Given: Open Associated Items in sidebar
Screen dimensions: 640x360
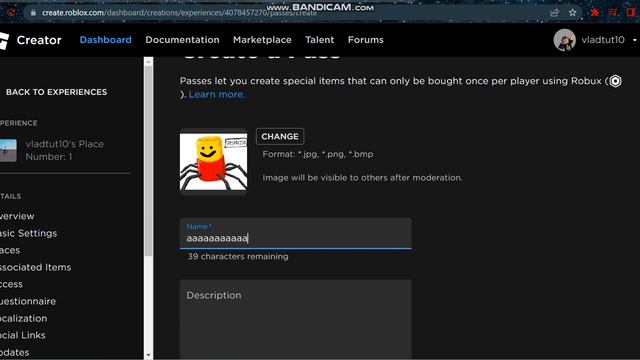Looking at the screenshot, I should pyautogui.click(x=36, y=267).
